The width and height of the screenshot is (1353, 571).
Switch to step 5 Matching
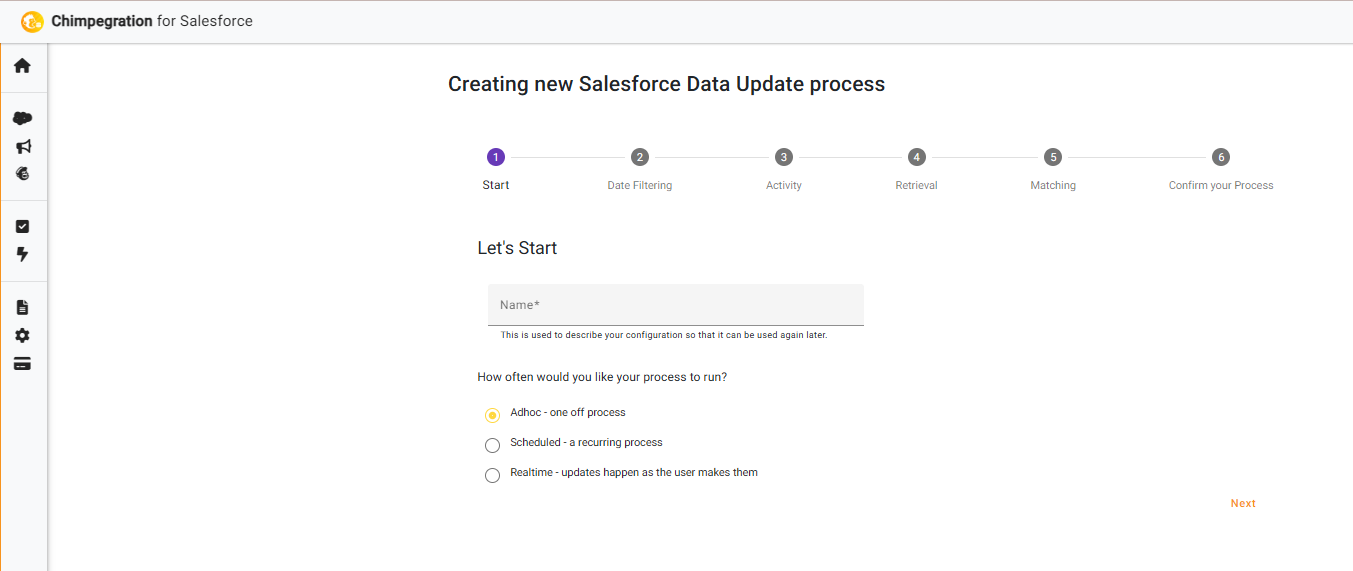point(1053,158)
